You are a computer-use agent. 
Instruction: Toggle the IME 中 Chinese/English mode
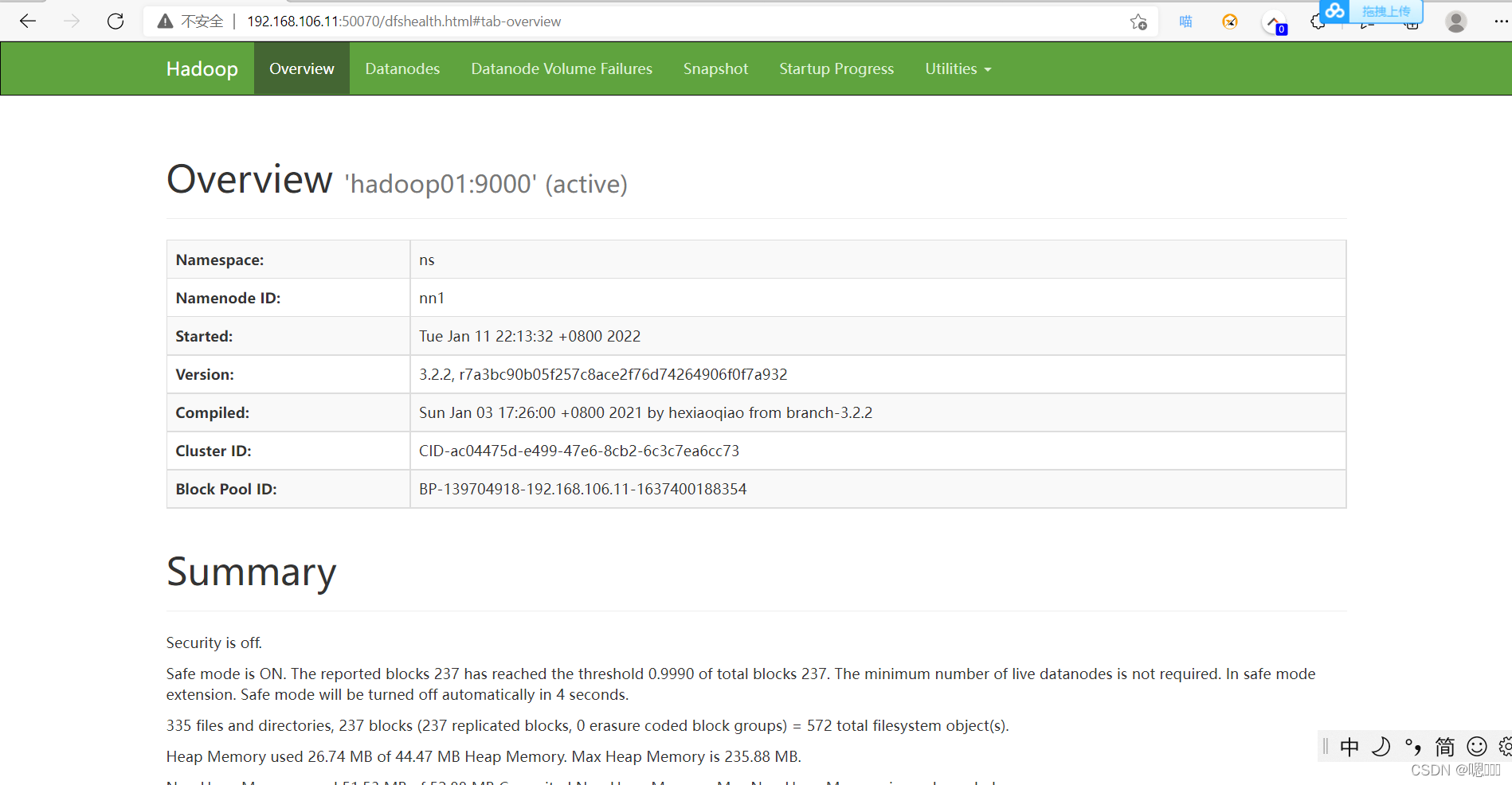point(1349,747)
